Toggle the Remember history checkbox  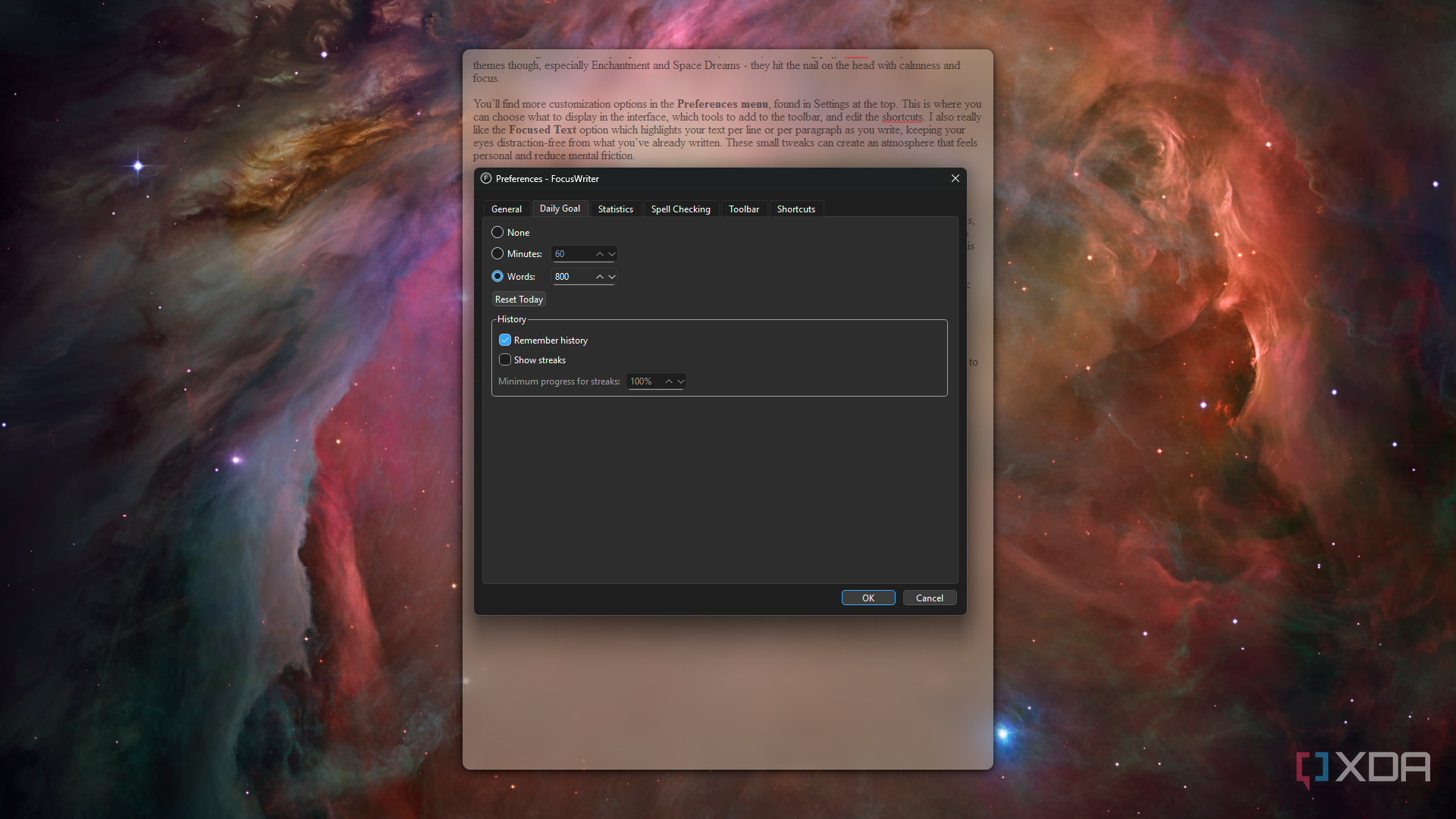click(505, 340)
